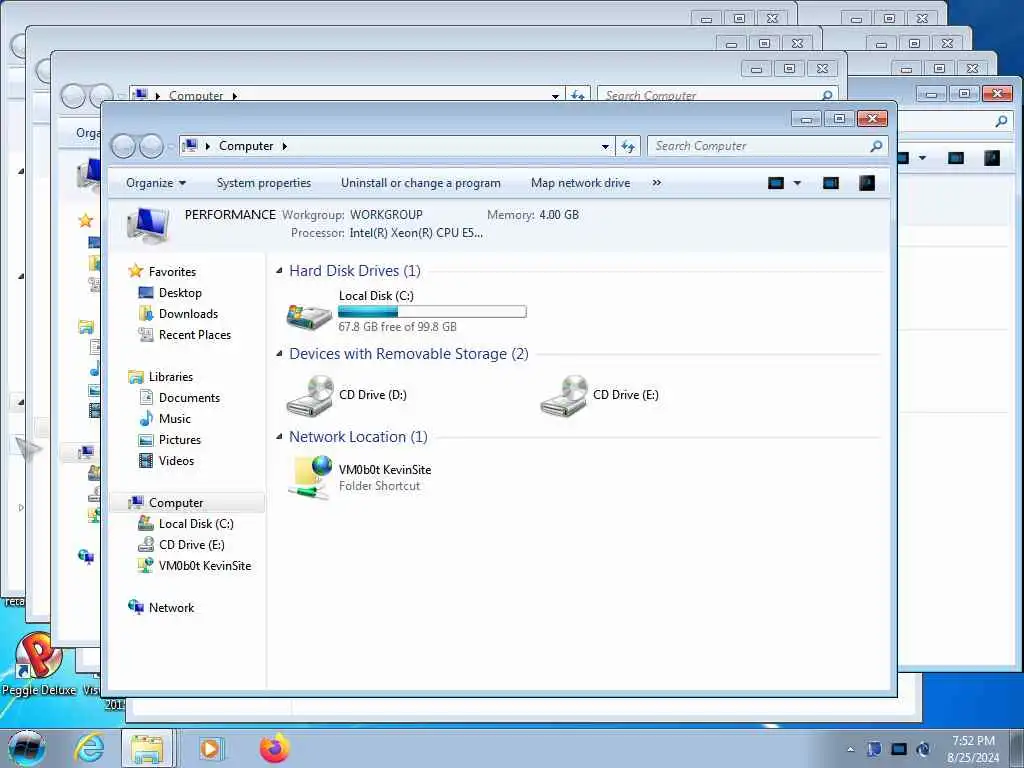This screenshot has height=768, width=1024.
Task: Select Local Disk (C:) in navigation pane
Action: 196,524
